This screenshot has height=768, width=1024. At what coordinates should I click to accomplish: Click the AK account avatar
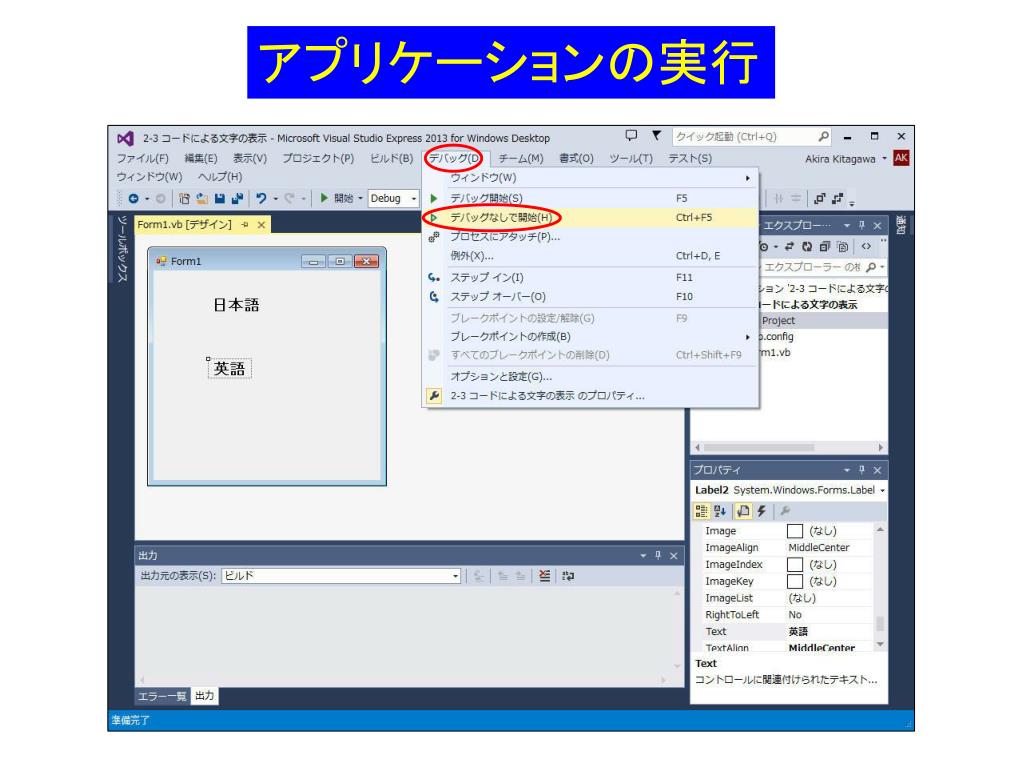[x=901, y=158]
